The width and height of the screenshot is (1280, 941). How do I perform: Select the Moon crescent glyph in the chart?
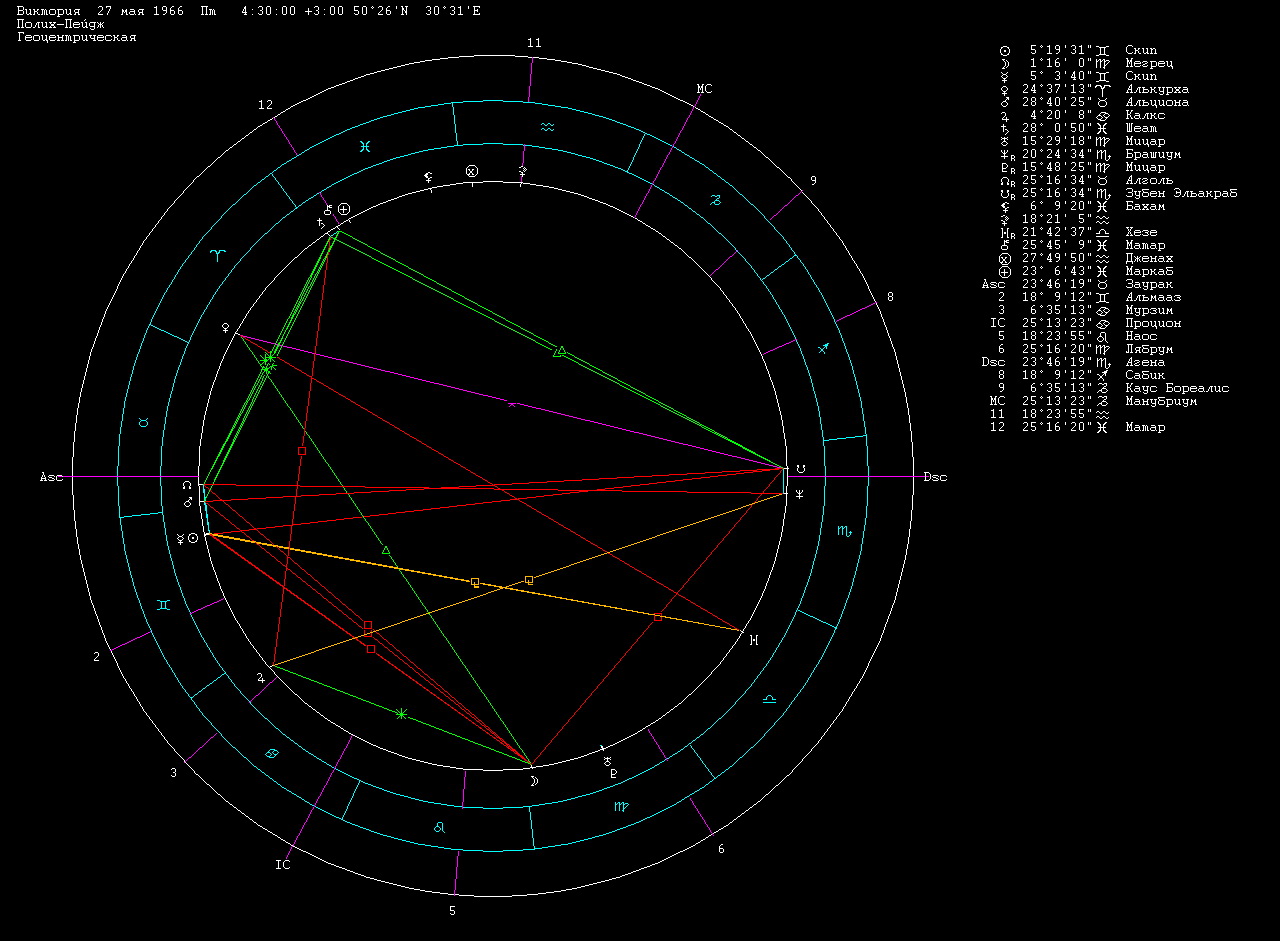click(x=534, y=781)
